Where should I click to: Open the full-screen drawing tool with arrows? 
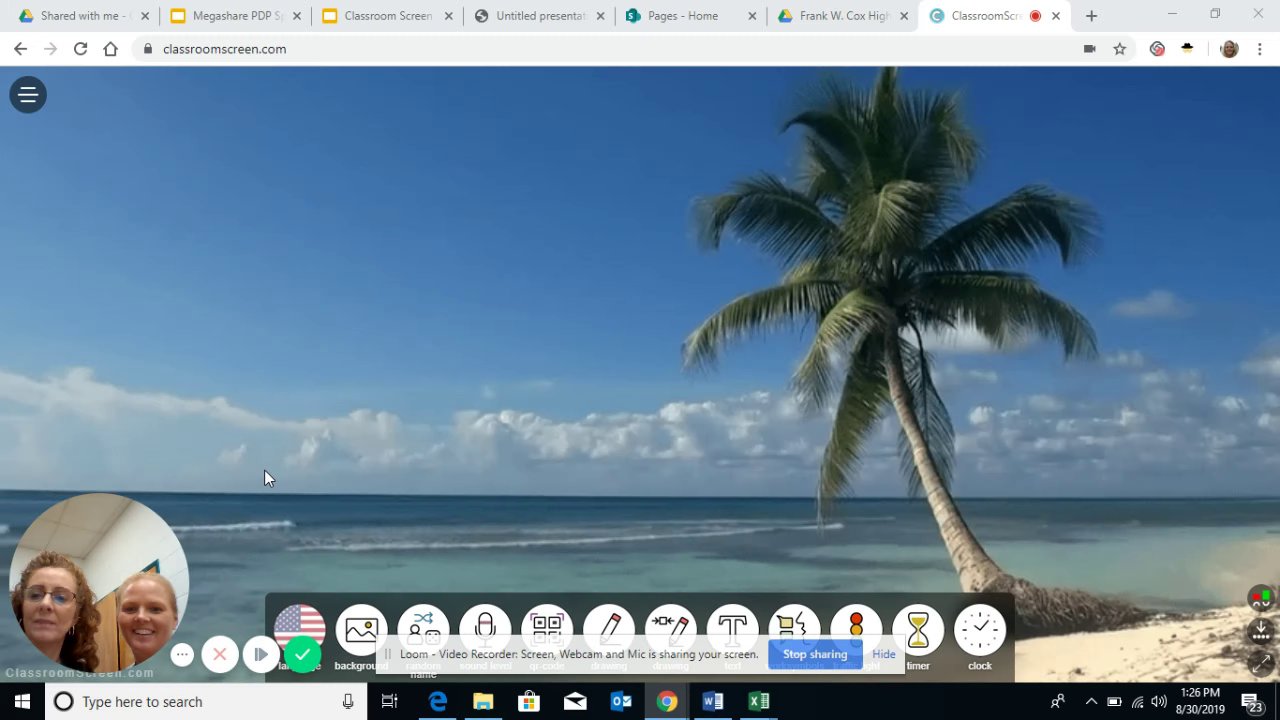point(671,630)
